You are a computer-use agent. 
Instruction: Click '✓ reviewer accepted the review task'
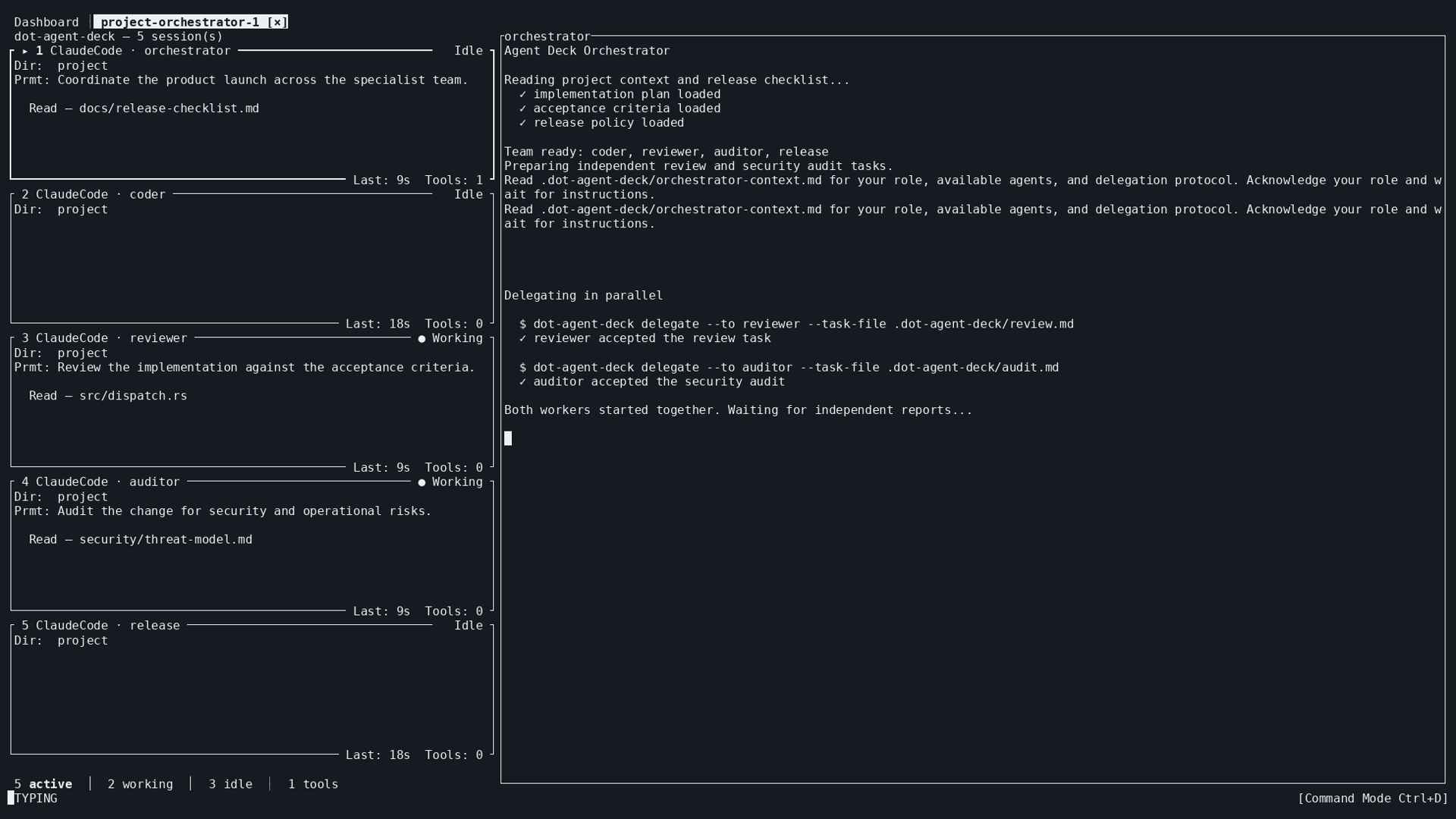coord(645,338)
